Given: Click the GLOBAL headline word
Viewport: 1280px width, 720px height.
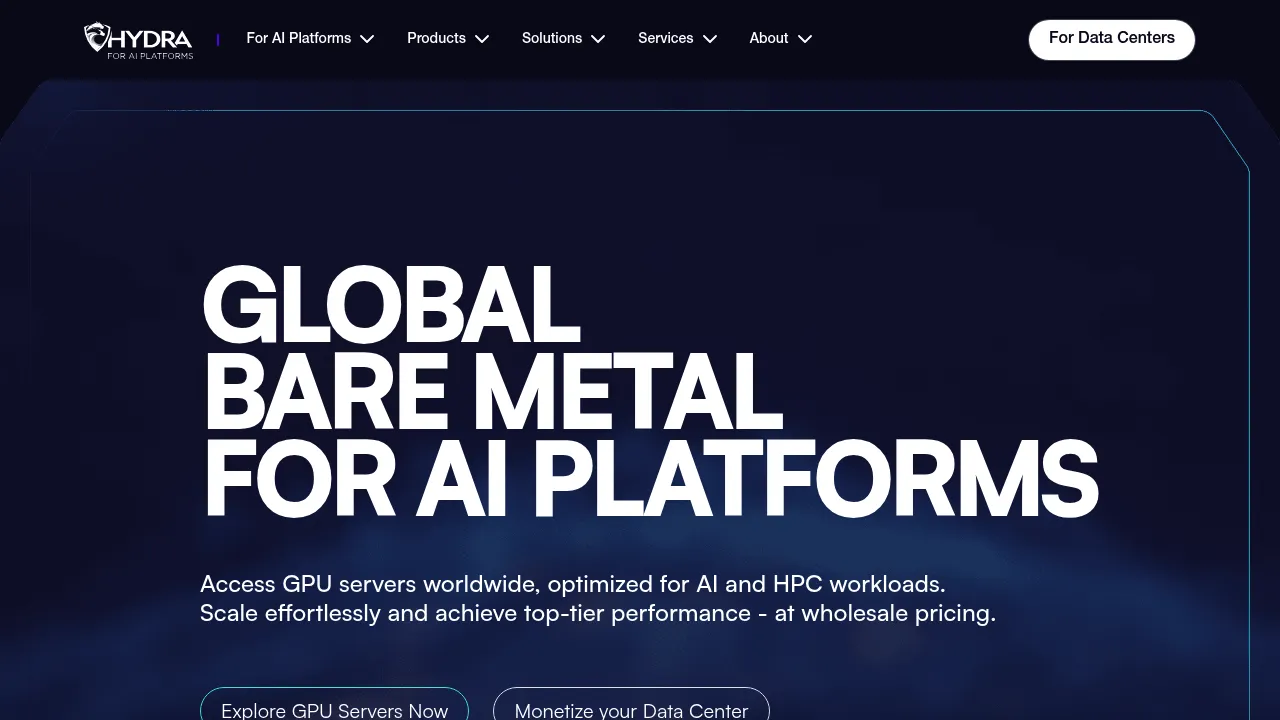Looking at the screenshot, I should 391,306.
